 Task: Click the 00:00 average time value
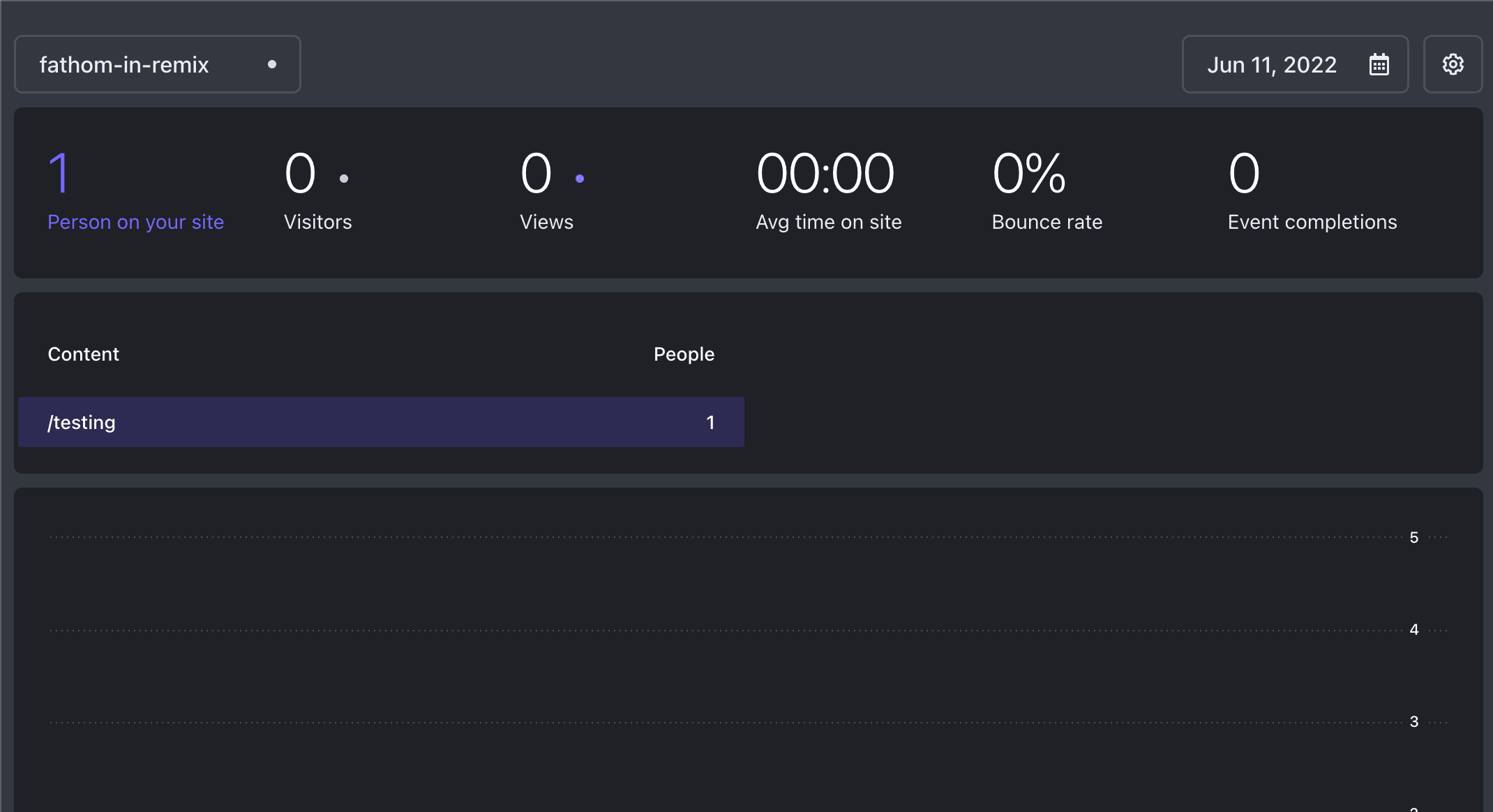click(825, 173)
